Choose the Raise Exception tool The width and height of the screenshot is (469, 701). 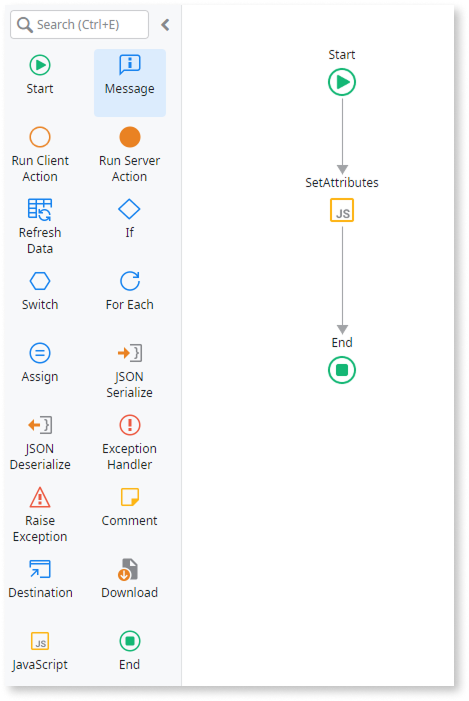point(40,515)
